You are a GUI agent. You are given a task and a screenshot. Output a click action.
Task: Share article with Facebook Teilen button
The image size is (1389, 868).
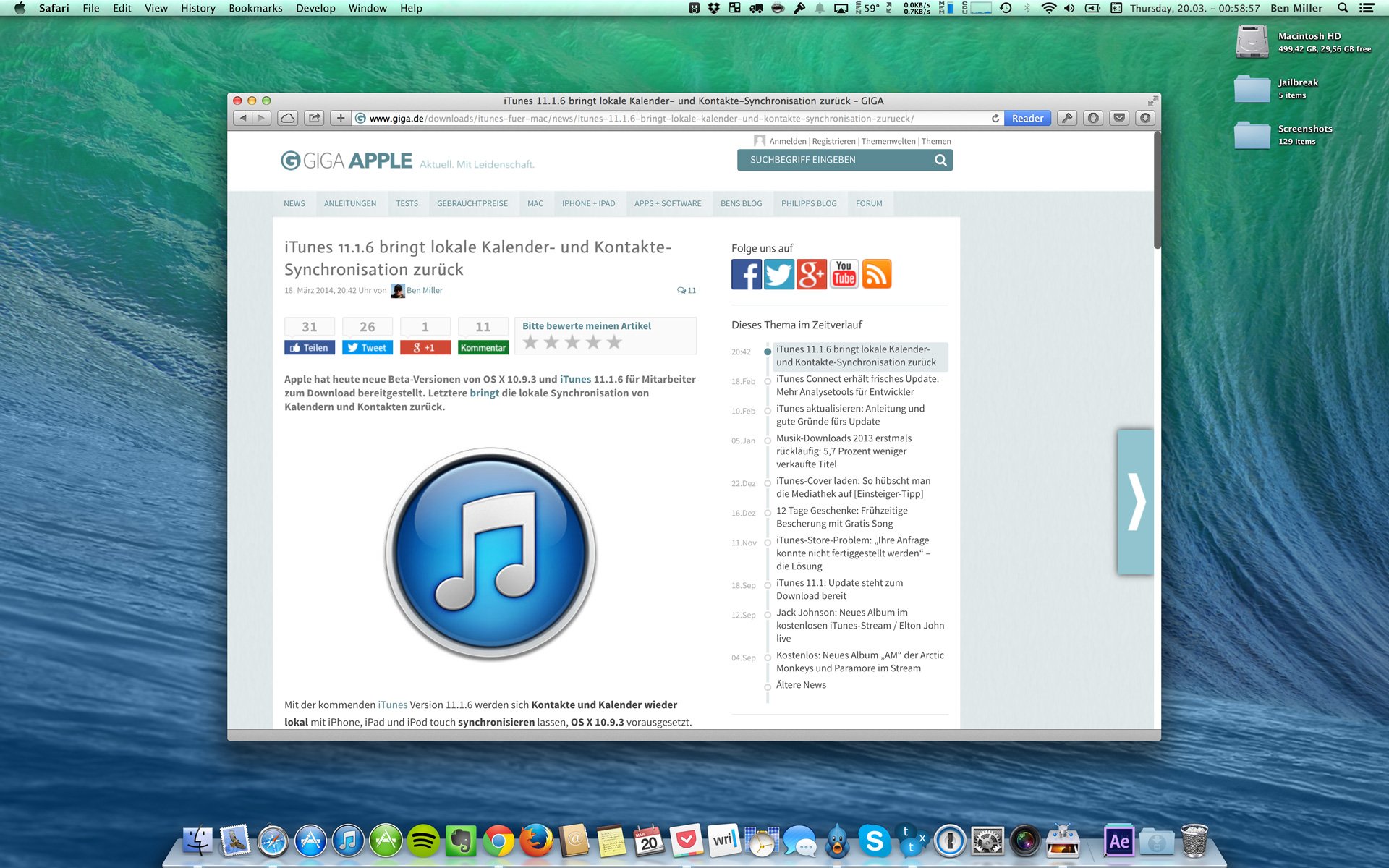[310, 347]
